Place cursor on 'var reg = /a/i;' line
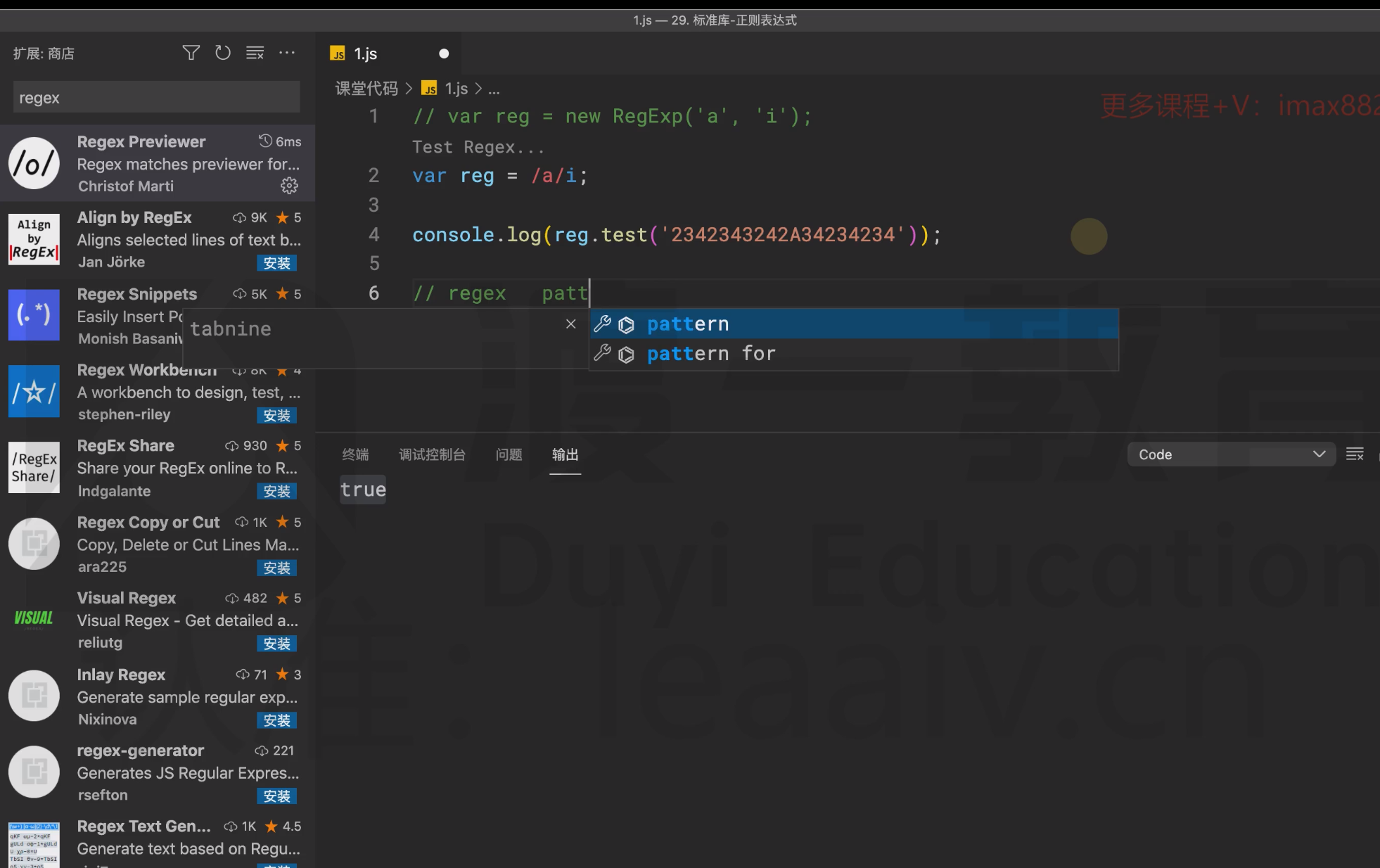 (500, 175)
